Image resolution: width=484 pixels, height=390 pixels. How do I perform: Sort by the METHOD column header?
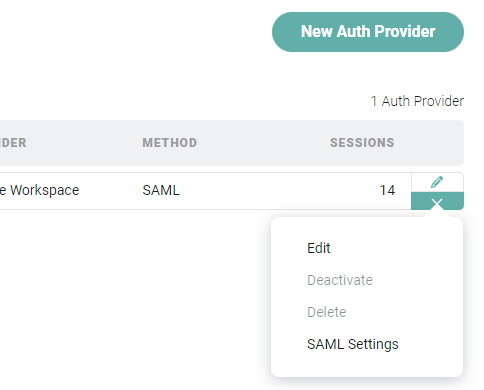(x=170, y=143)
